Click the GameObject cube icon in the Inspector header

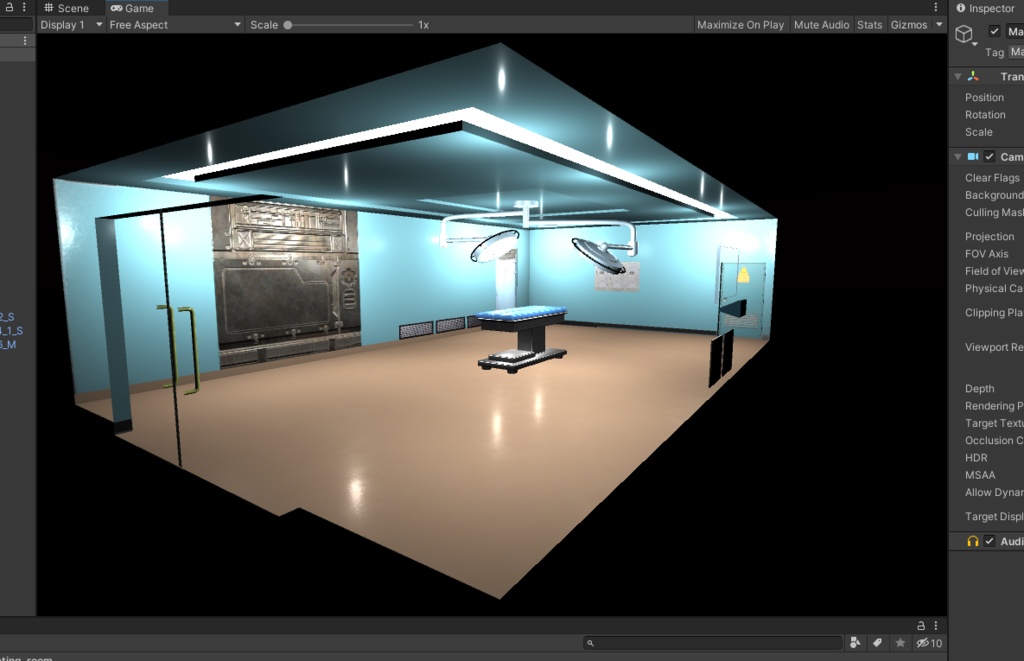[963, 32]
